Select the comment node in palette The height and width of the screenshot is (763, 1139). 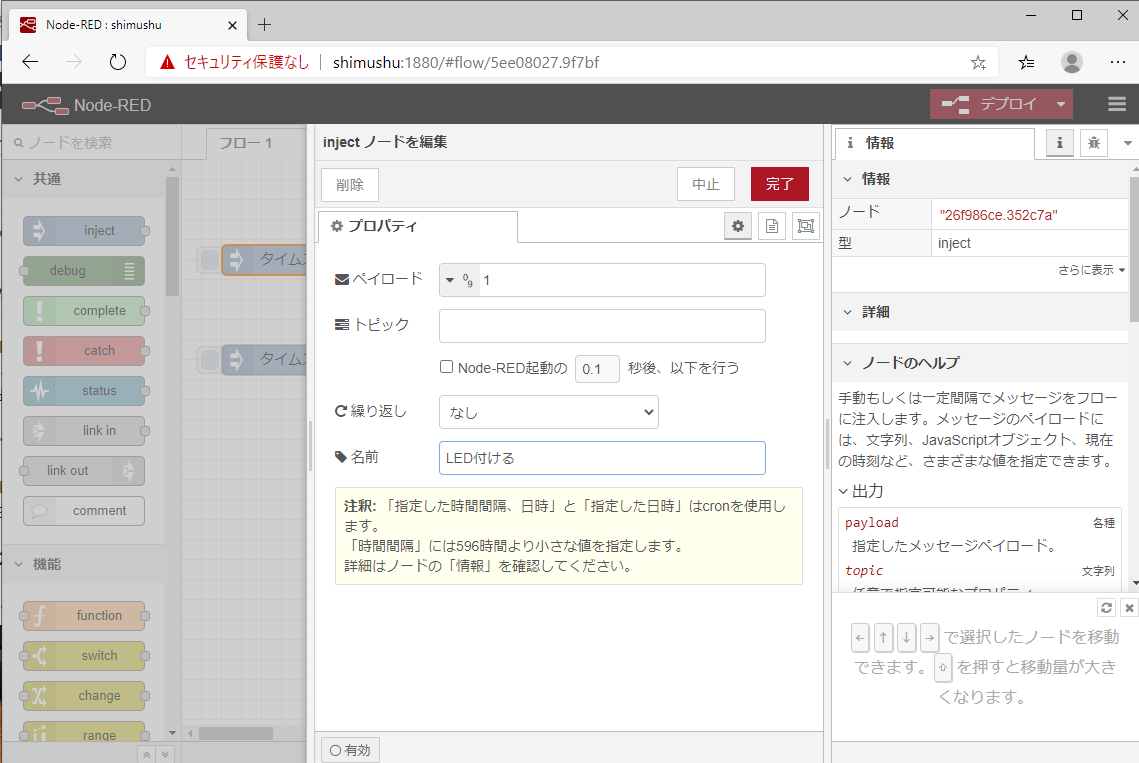click(84, 510)
